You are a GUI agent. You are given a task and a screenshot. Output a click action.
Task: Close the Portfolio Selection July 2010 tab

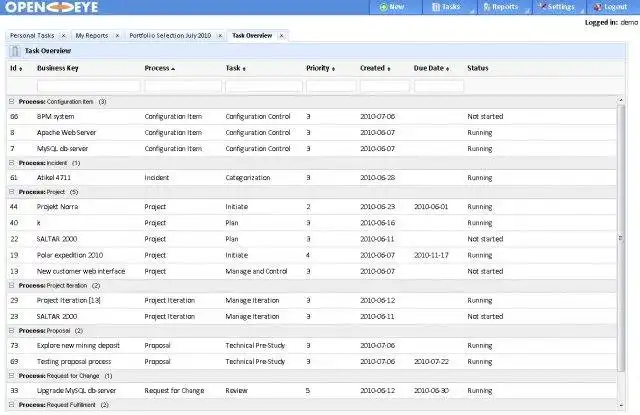point(220,36)
